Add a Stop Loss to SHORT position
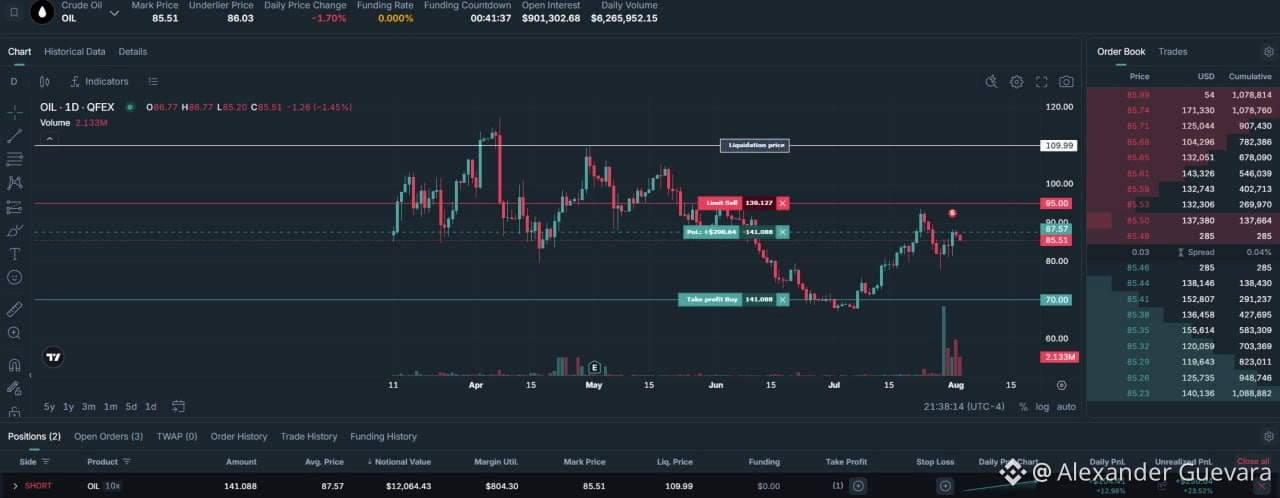 [x=945, y=486]
